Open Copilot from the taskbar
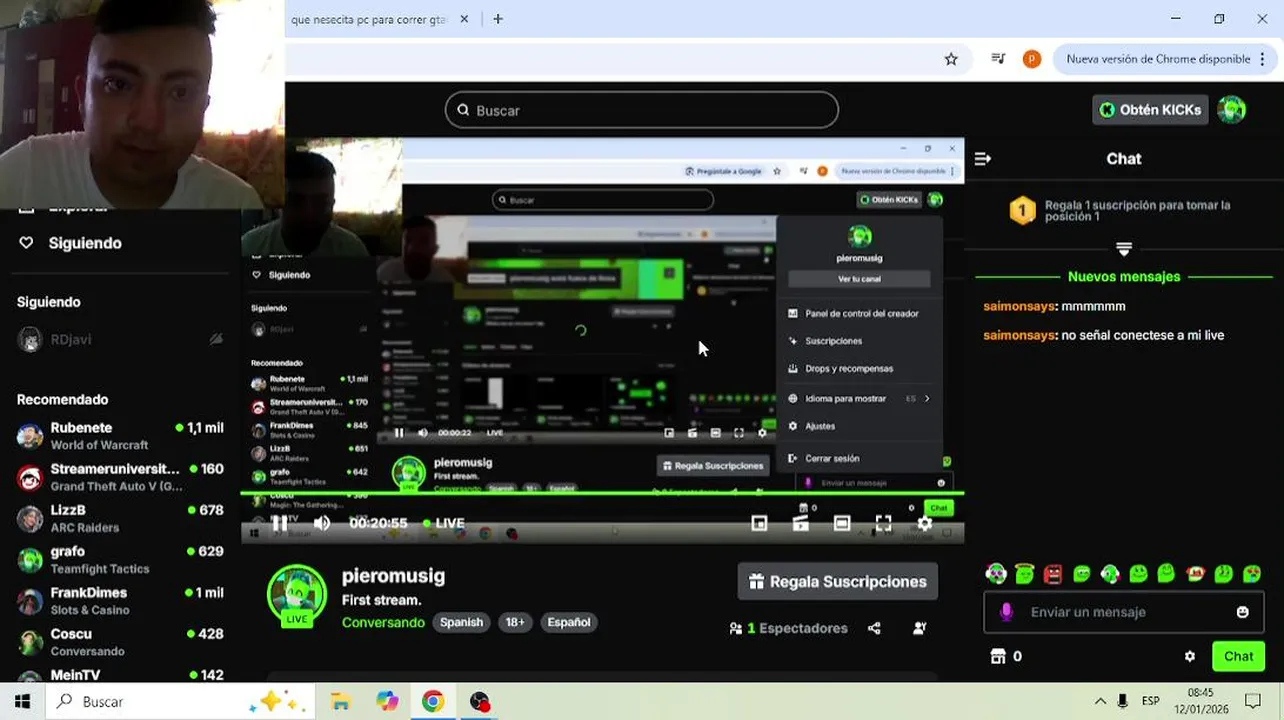 (x=387, y=702)
